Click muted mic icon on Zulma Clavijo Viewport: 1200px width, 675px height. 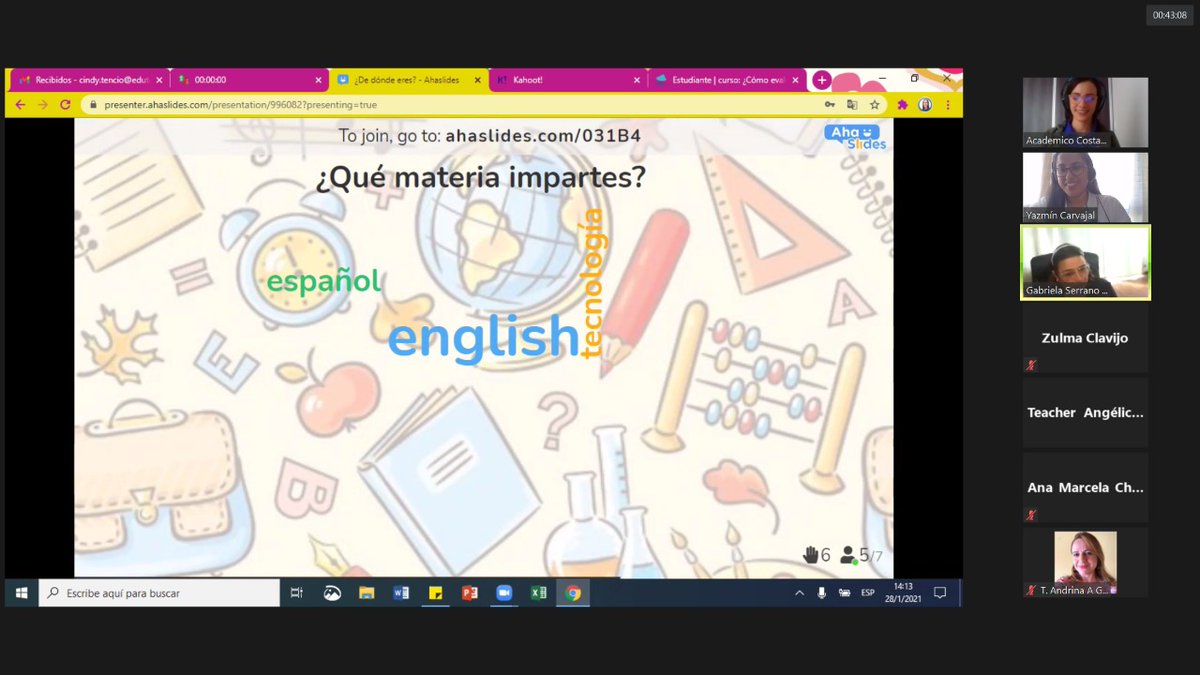coord(1031,365)
